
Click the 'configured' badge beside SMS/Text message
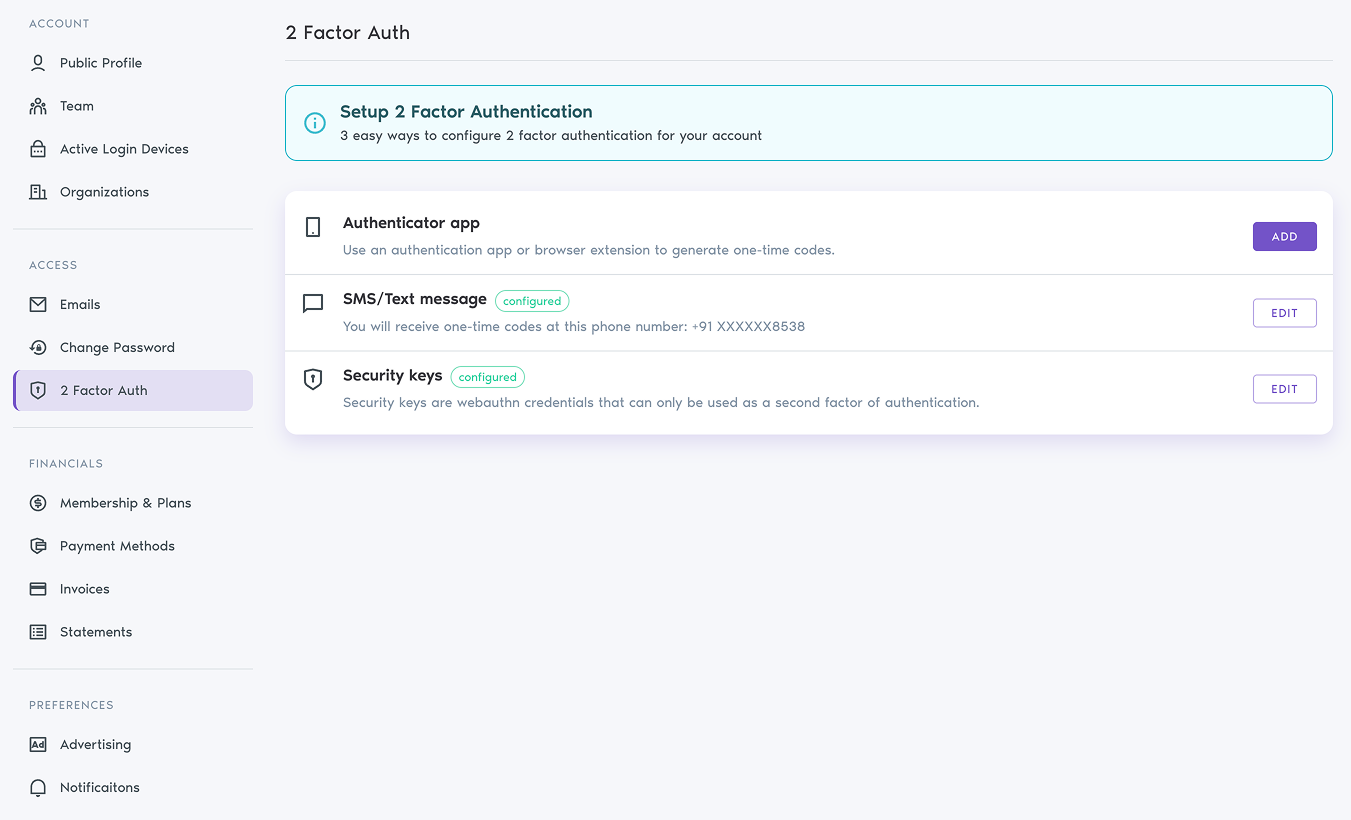[x=532, y=300]
